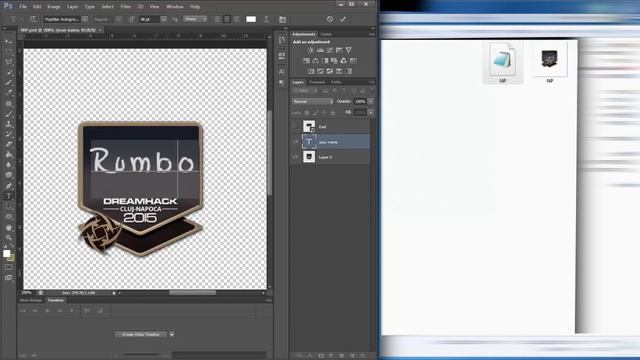Image resolution: width=640 pixels, height=360 pixels.
Task: Open the Filter menu
Action: pos(126,7)
